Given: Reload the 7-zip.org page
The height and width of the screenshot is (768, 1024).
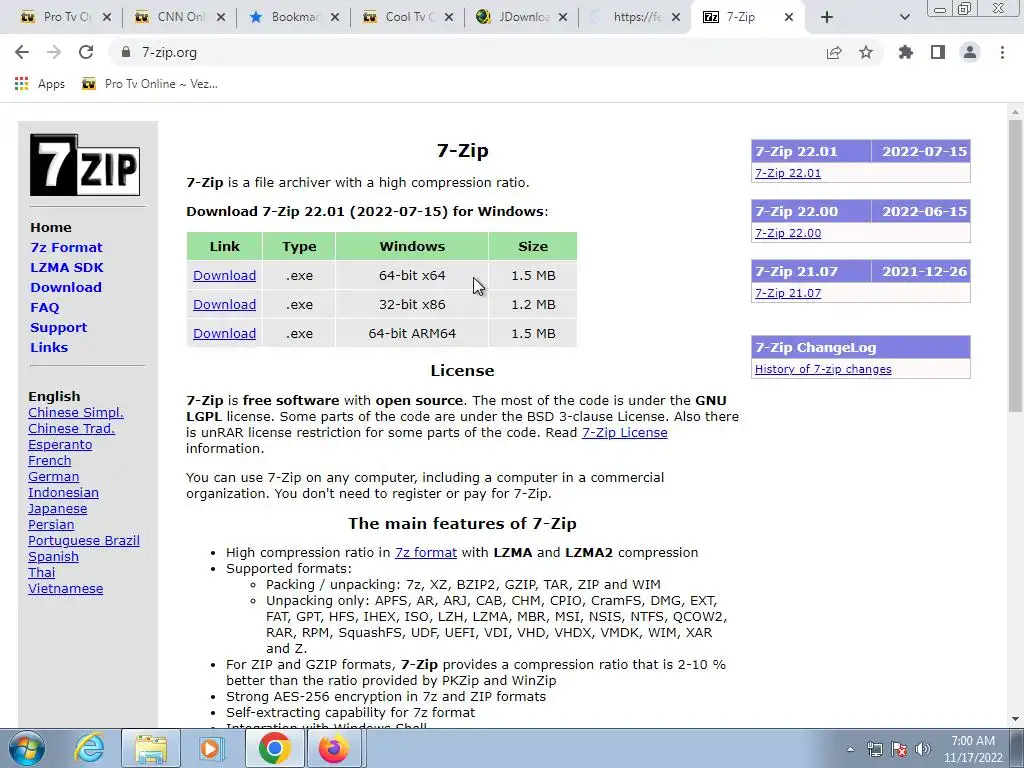Looking at the screenshot, I should [86, 52].
